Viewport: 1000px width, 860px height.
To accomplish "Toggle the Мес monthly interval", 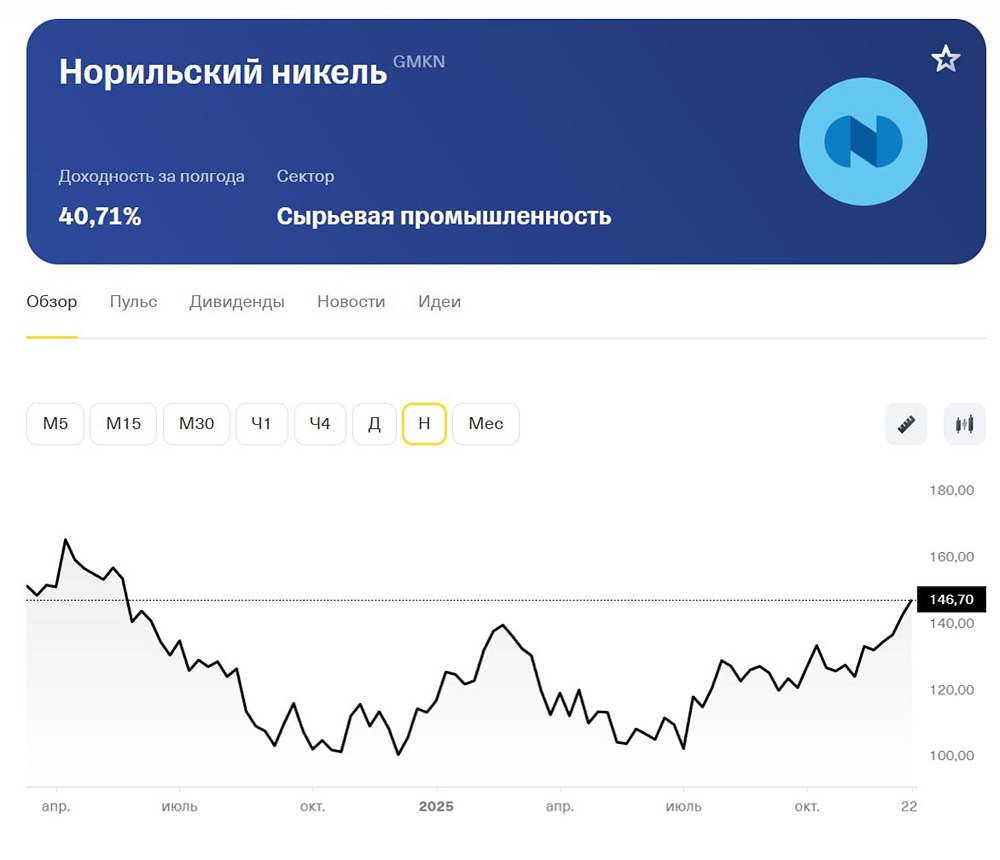I will 485,424.
